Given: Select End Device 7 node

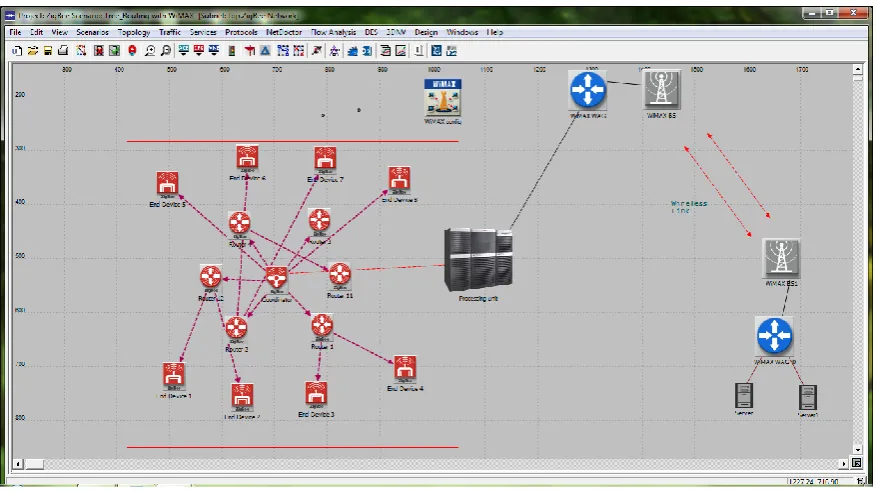Looking at the screenshot, I should (x=325, y=160).
